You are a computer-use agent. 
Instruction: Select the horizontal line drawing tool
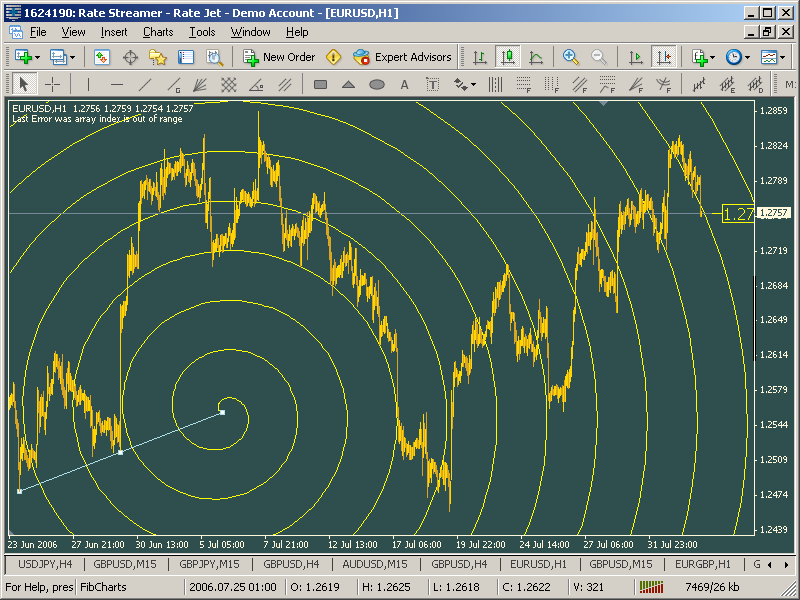pos(117,84)
